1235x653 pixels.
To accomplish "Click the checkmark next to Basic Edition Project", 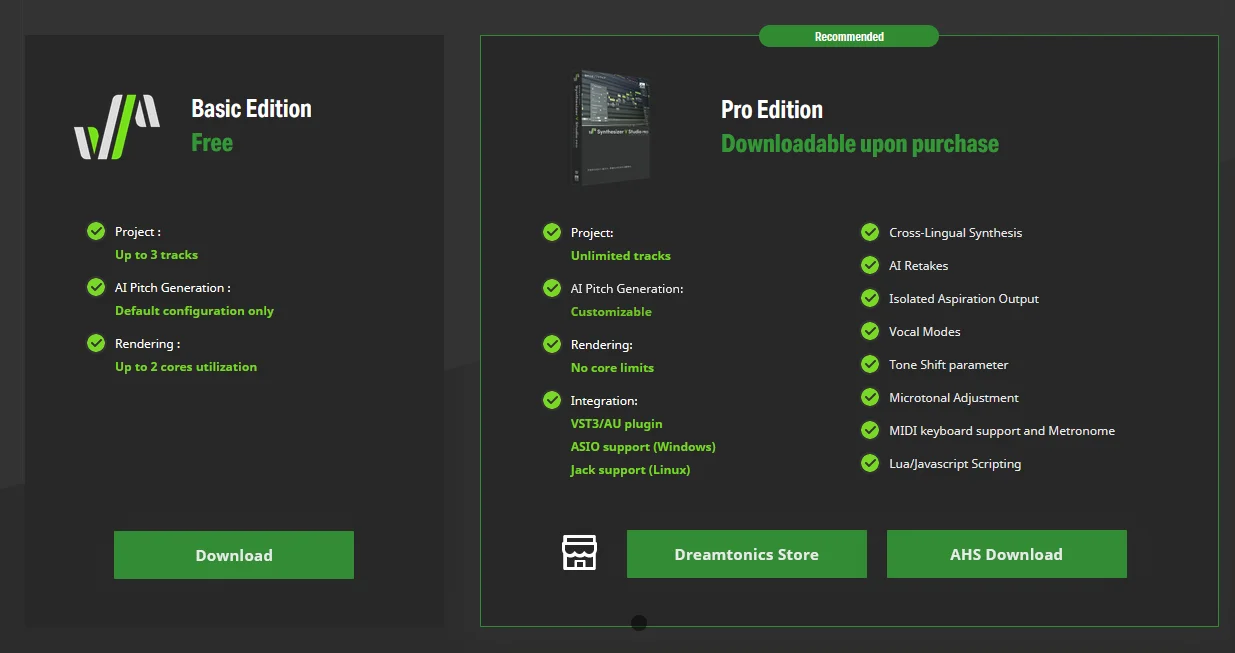I will [96, 232].
